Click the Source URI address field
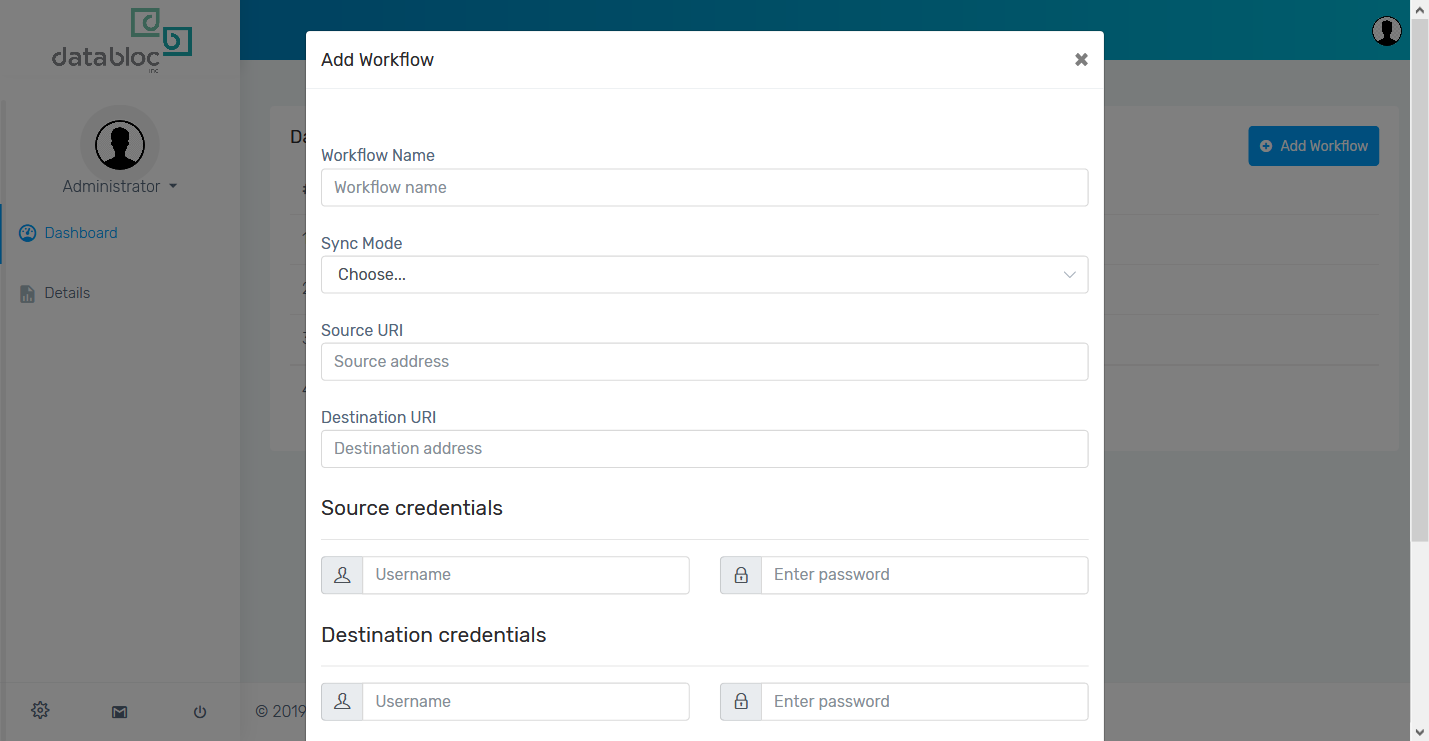The image size is (1429, 741). (704, 362)
